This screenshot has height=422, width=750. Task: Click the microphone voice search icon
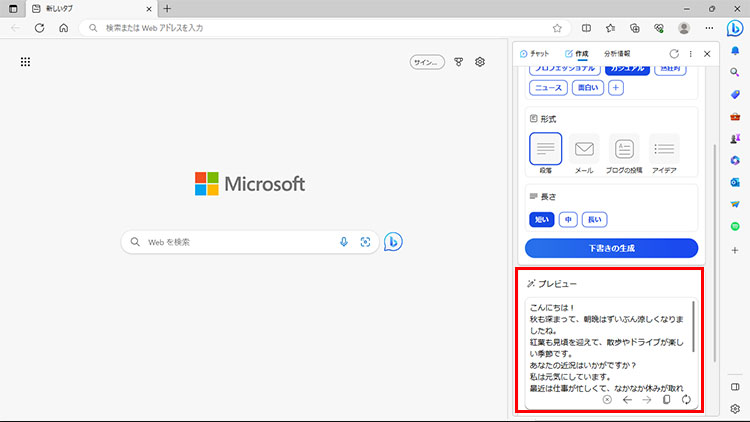pyautogui.click(x=344, y=242)
